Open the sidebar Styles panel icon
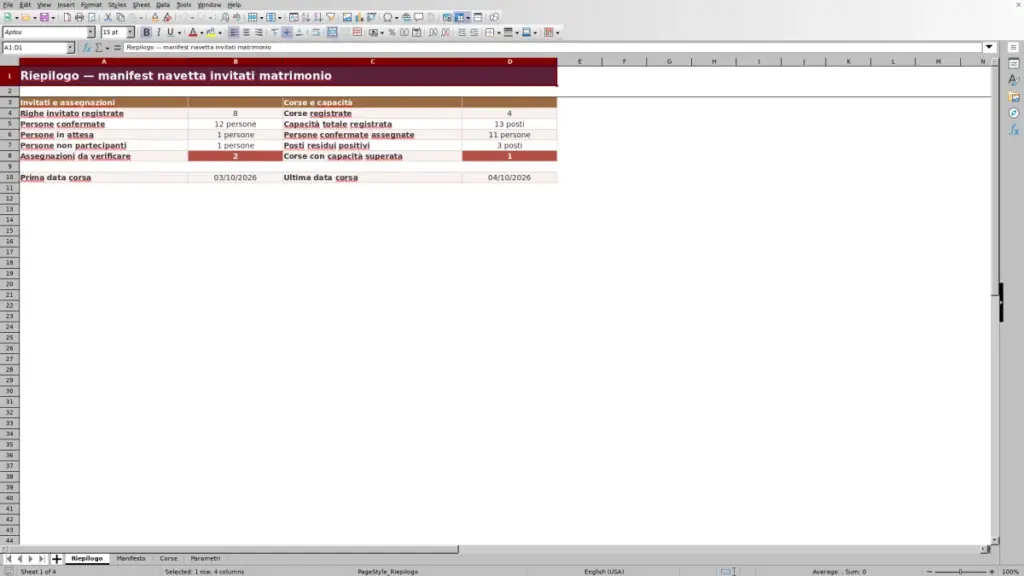 click(x=1014, y=80)
